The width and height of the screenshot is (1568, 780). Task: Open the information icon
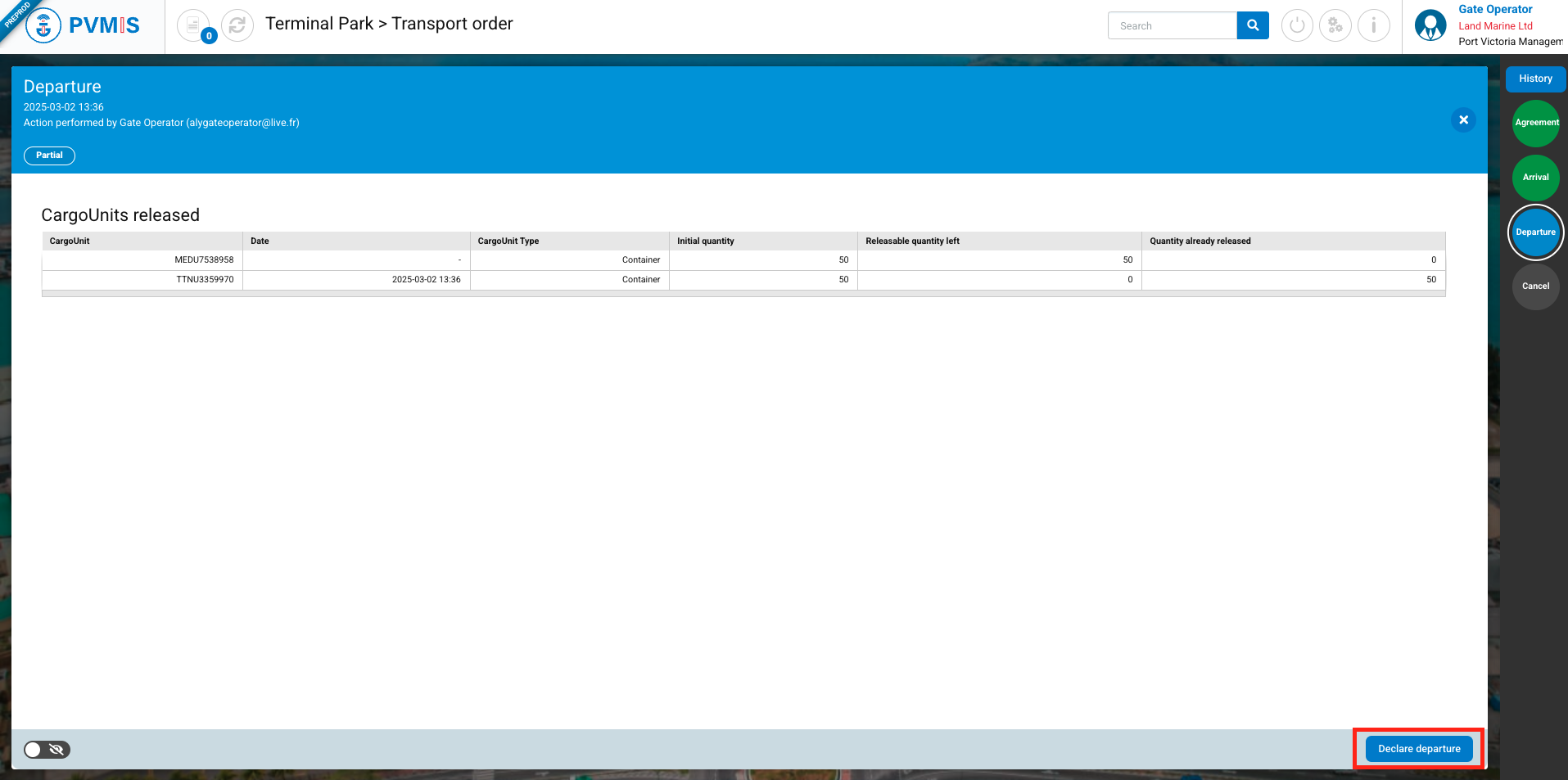[x=1373, y=25]
